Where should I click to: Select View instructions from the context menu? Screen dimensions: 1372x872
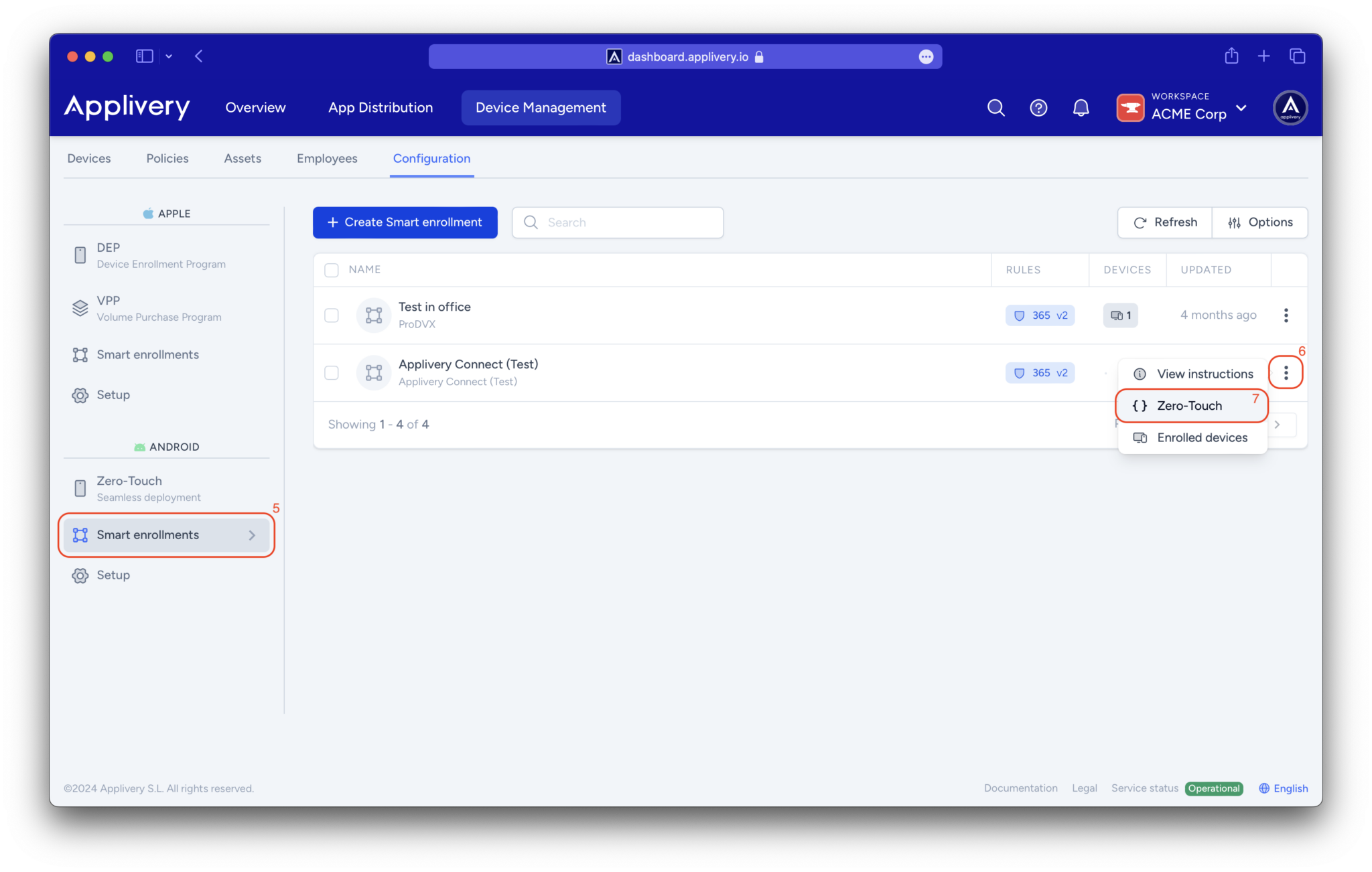(x=1205, y=374)
